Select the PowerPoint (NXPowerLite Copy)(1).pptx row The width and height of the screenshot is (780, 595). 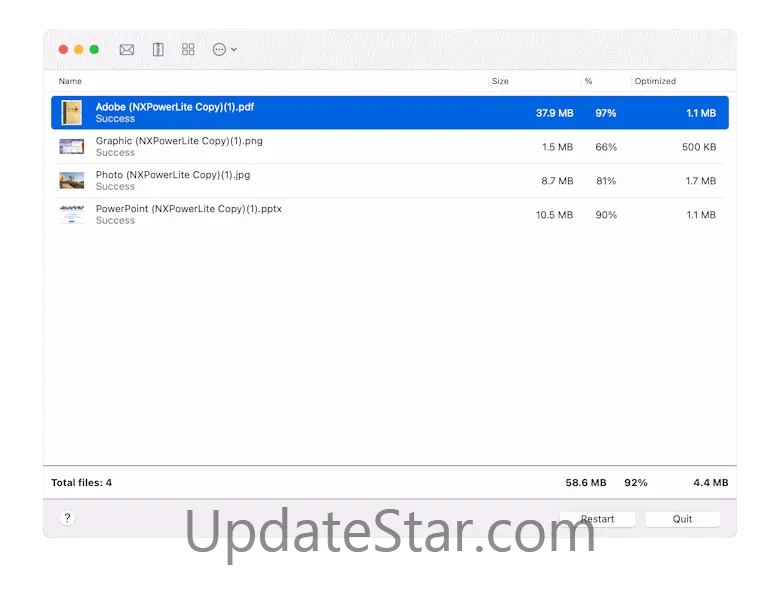pos(390,214)
